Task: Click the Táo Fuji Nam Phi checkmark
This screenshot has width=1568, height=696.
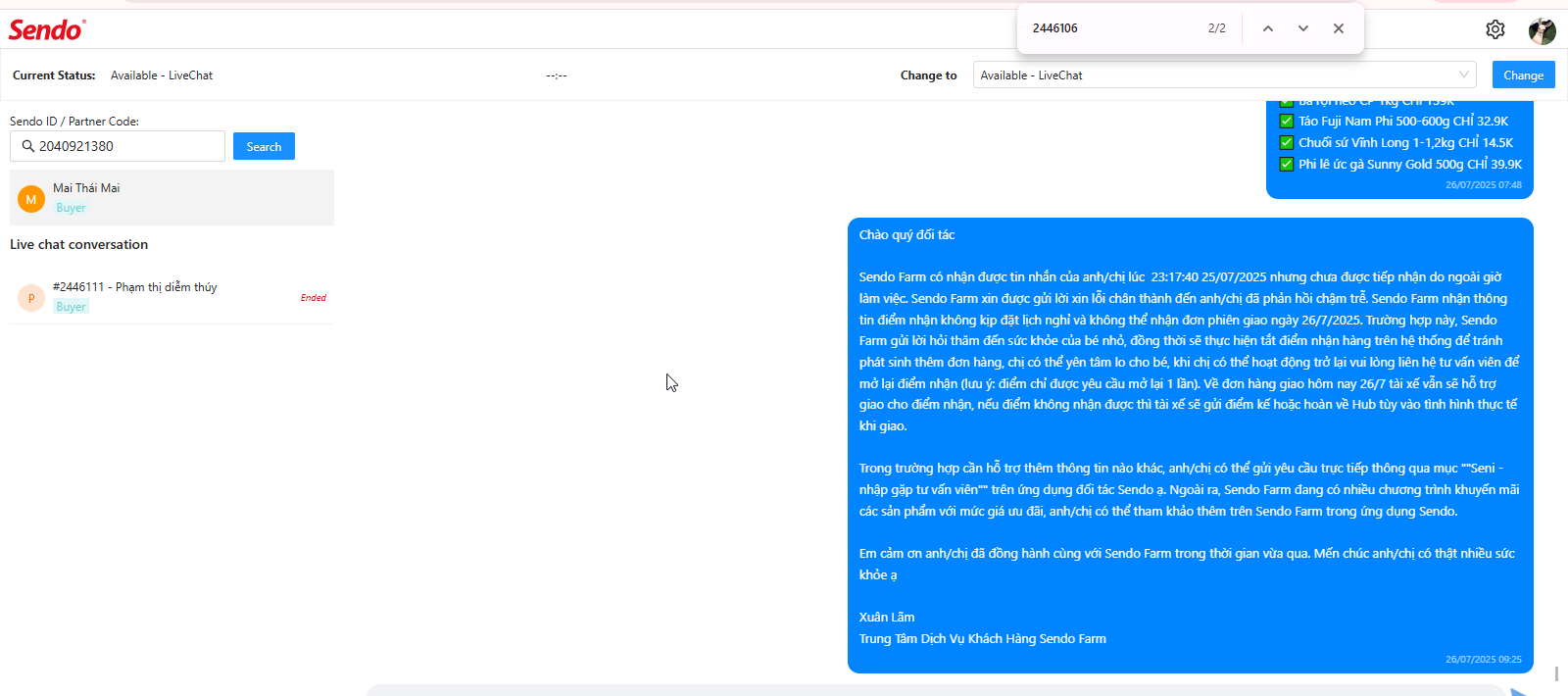Action: [x=1287, y=122]
